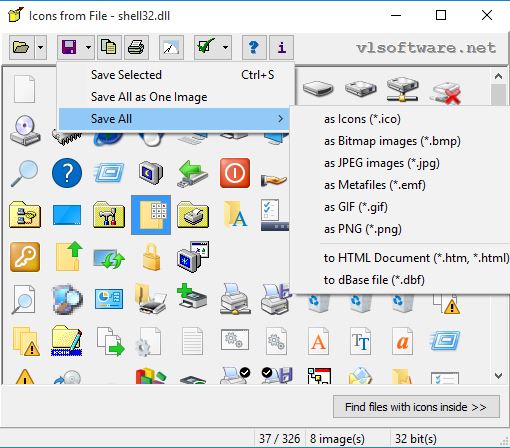Select the green arrow USB eject icon
The image size is (510, 448).
[x=193, y=173]
